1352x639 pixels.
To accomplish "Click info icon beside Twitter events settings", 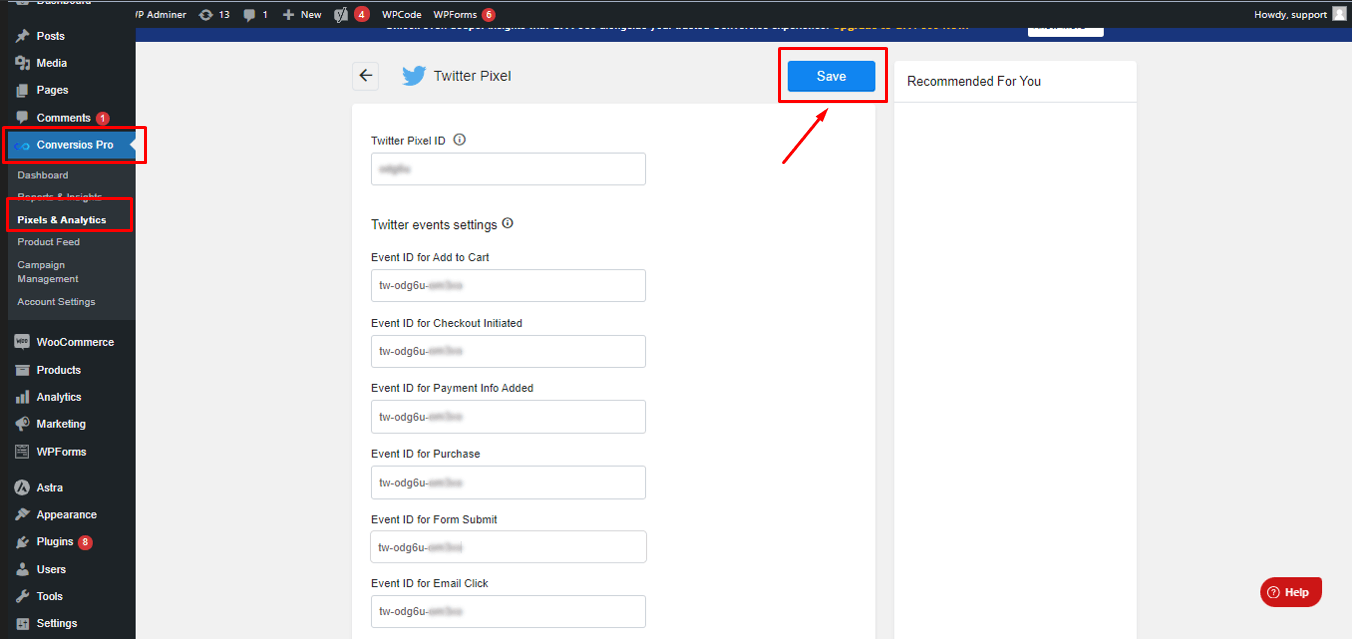I will [507, 224].
